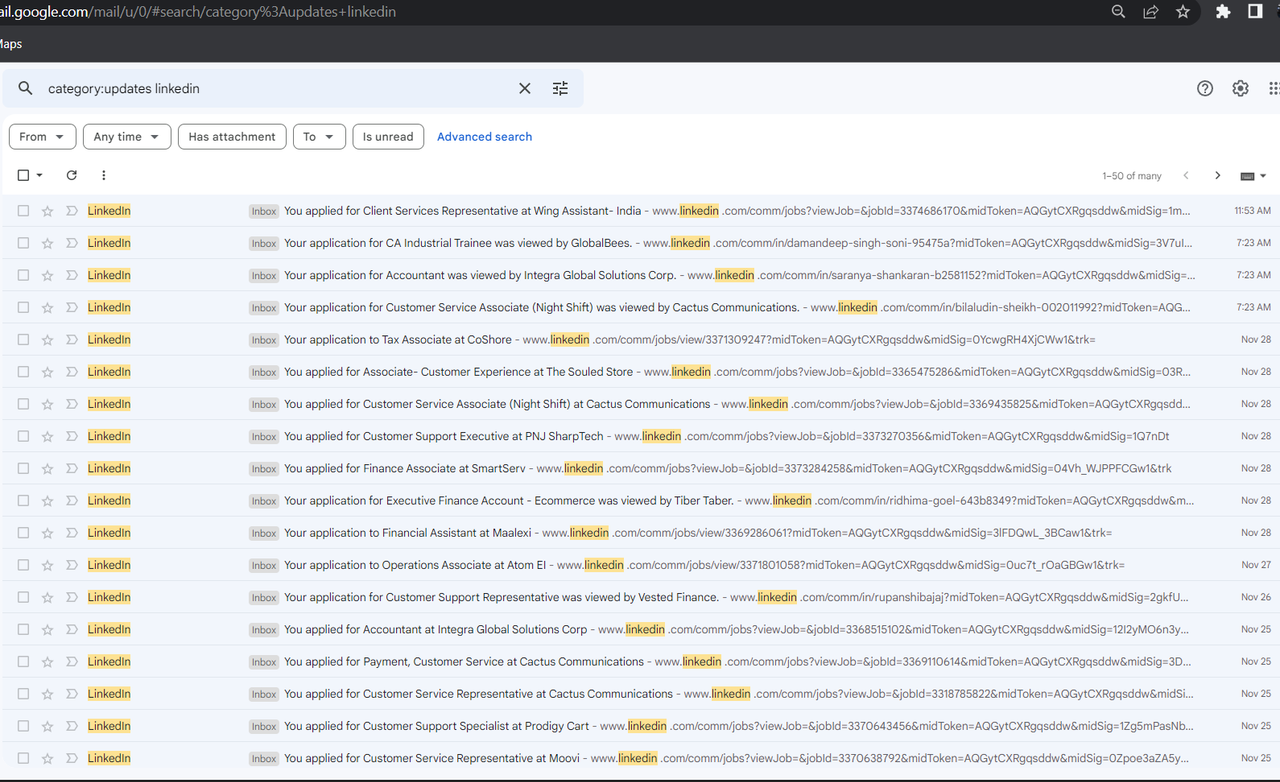Star the Moovi email

[x=47, y=758]
